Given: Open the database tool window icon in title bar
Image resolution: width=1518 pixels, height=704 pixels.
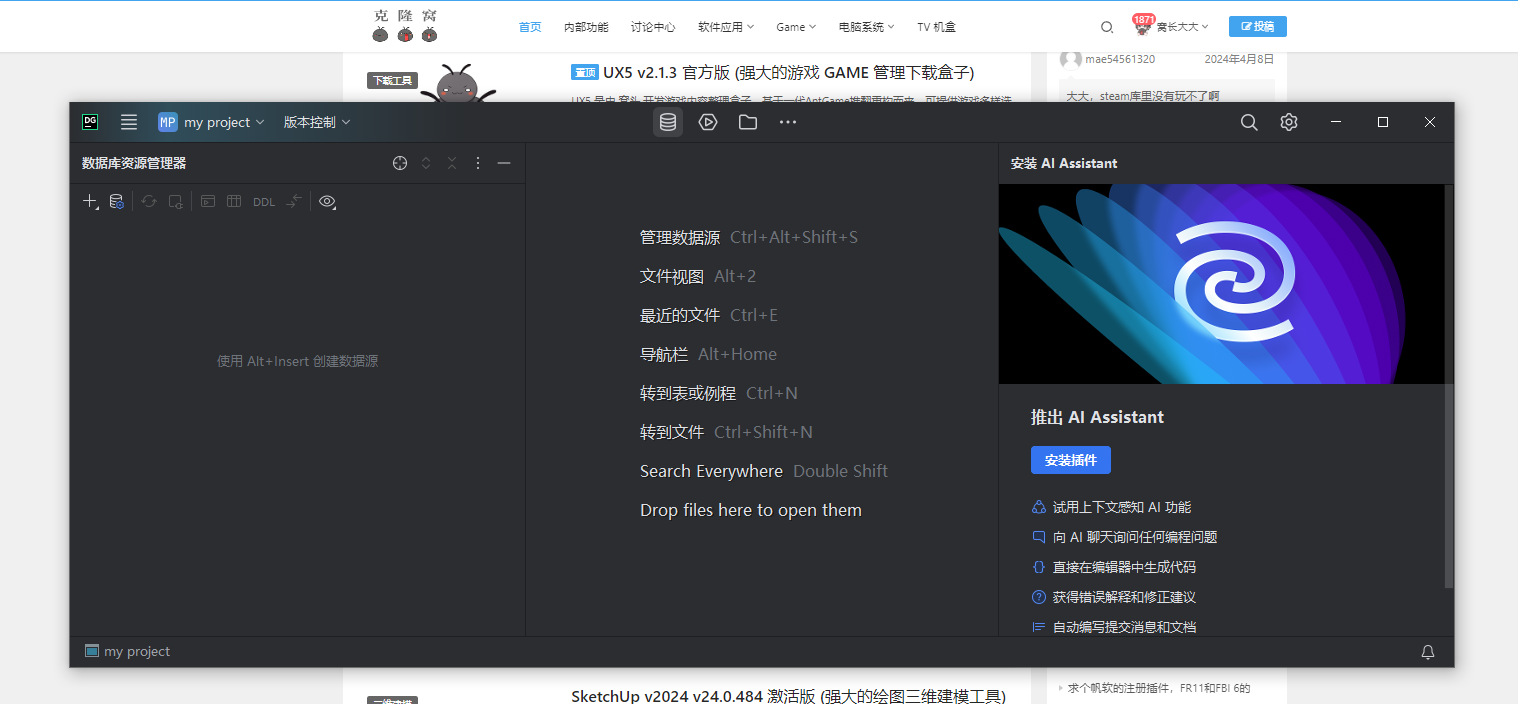Looking at the screenshot, I should click(x=668, y=122).
